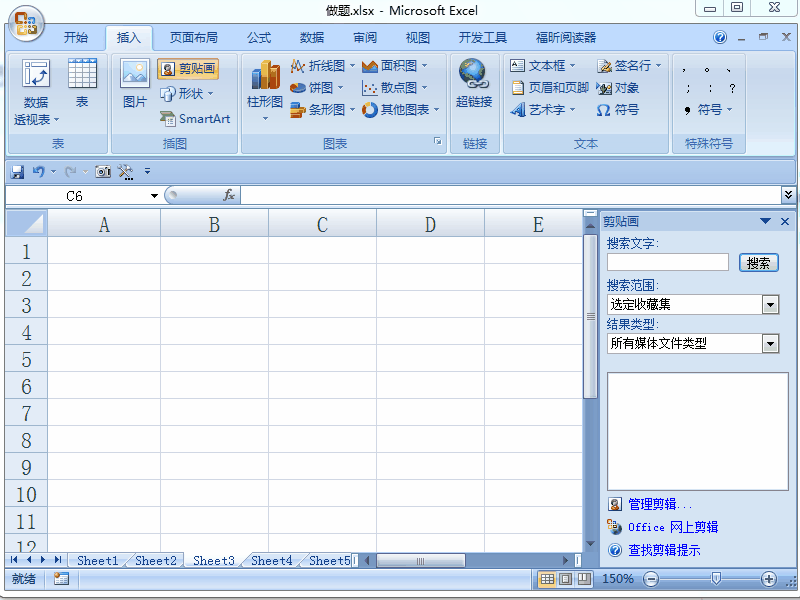Open the chart dialog launcher
The height and width of the screenshot is (600, 800).
[x=438, y=141]
